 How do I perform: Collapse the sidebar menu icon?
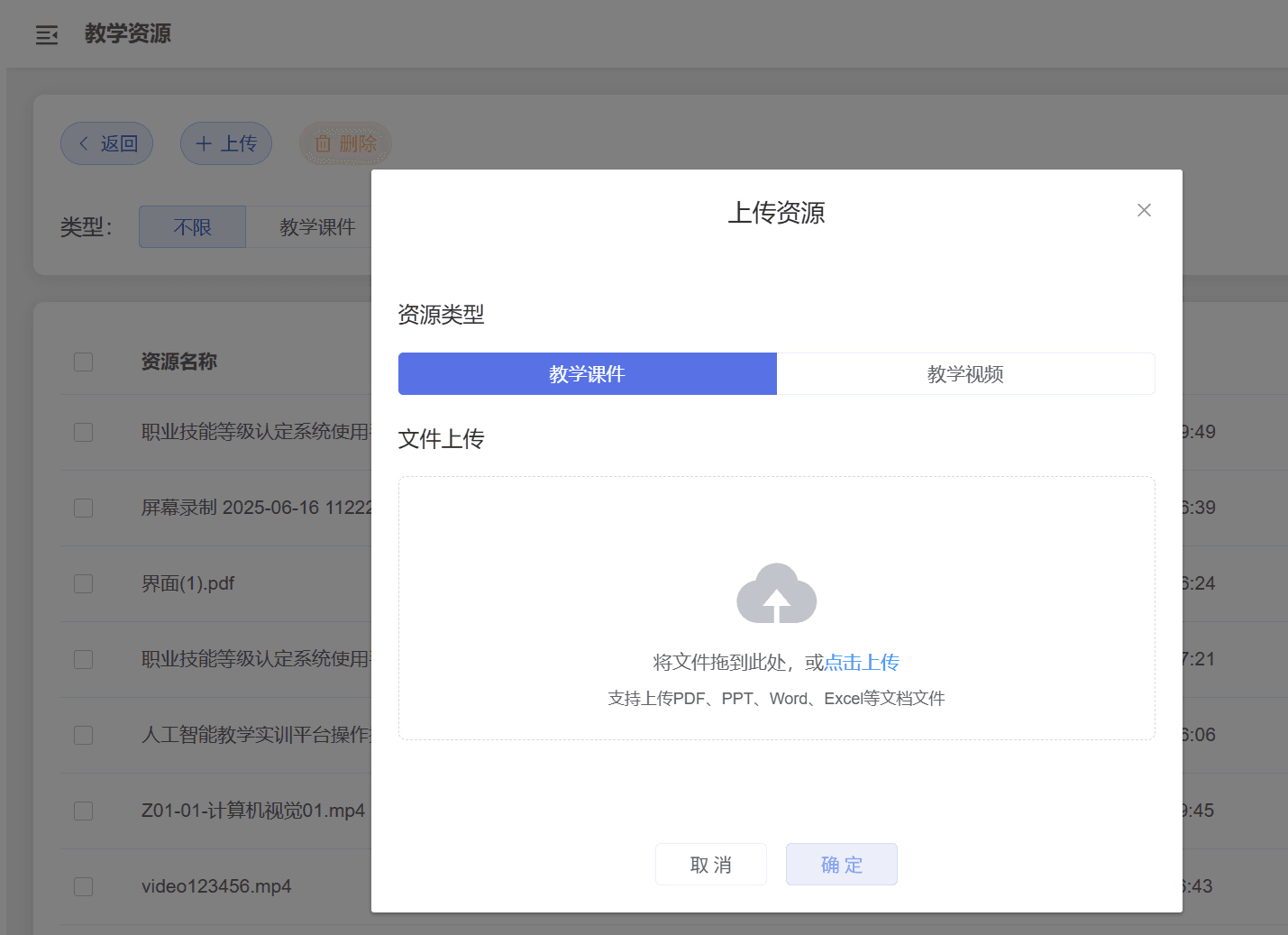[x=47, y=35]
